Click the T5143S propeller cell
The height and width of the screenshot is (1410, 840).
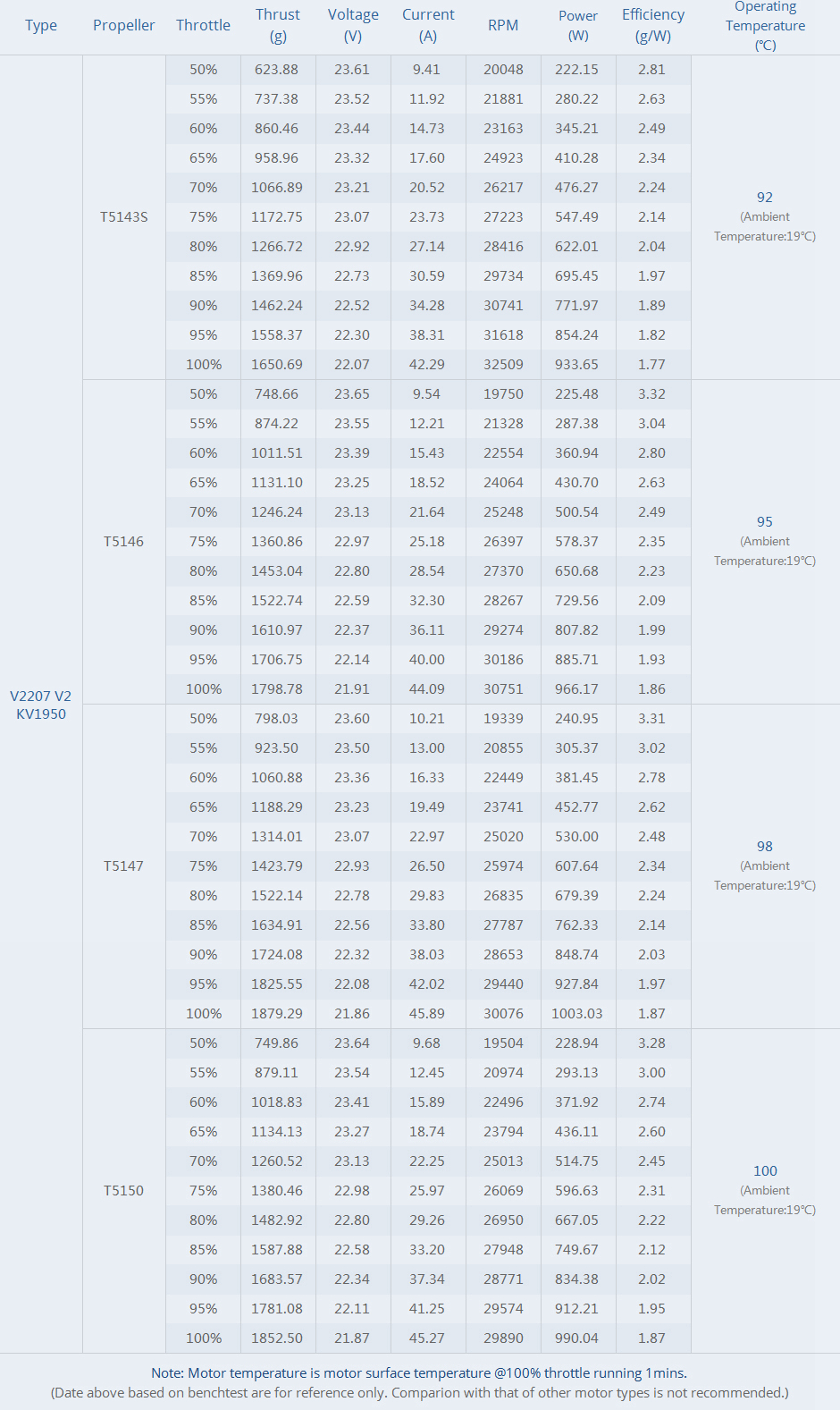[124, 217]
